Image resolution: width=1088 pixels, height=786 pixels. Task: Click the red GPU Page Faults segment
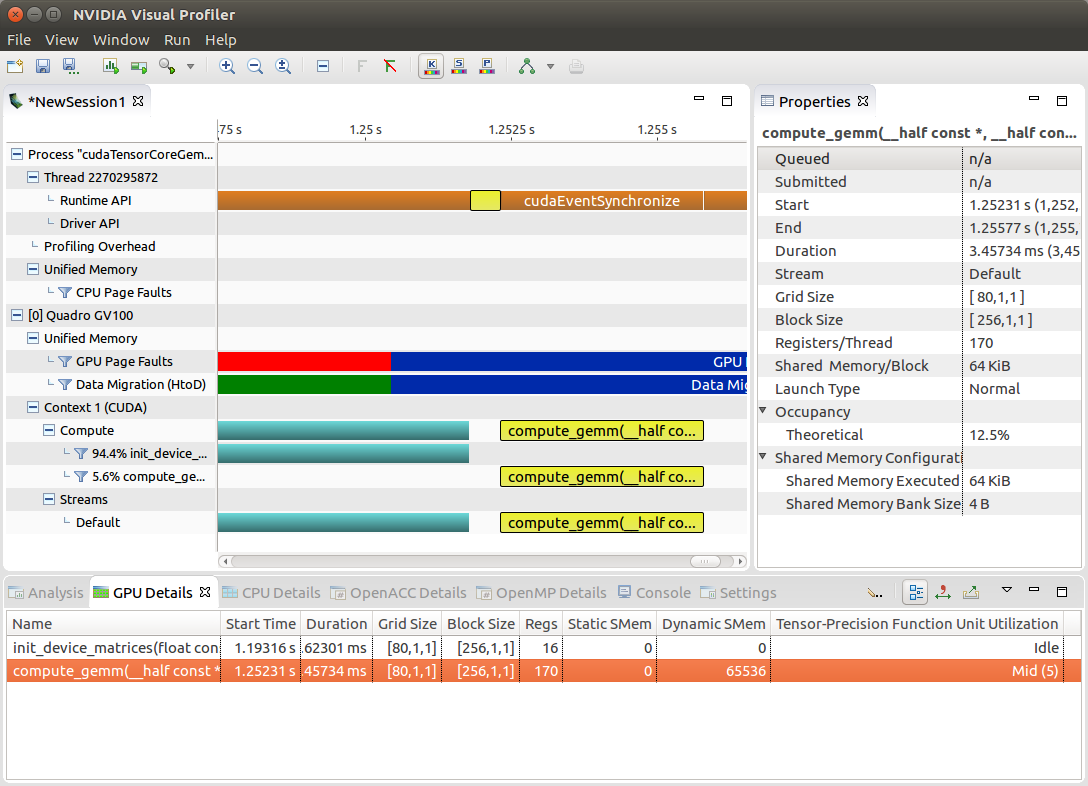click(x=304, y=361)
